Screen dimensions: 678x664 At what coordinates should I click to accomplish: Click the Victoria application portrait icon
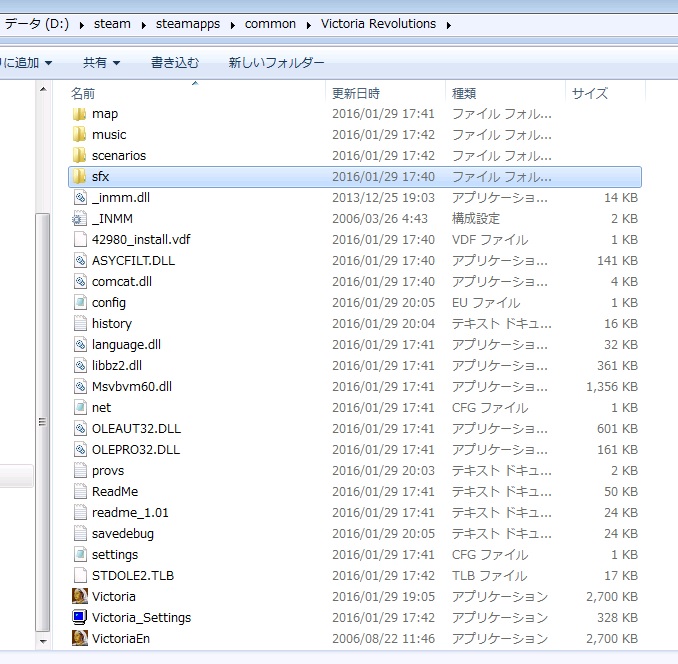tap(80, 597)
